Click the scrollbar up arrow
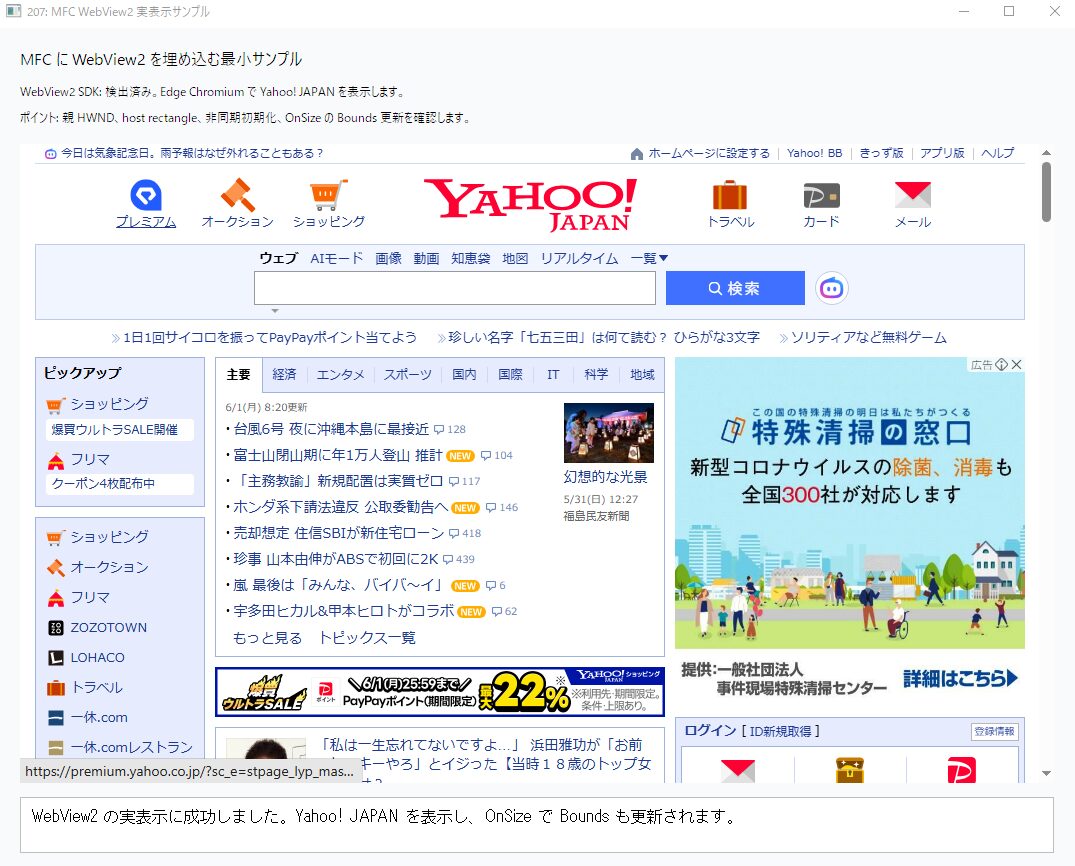Image resolution: width=1075 pixels, height=866 pixels. click(1046, 153)
